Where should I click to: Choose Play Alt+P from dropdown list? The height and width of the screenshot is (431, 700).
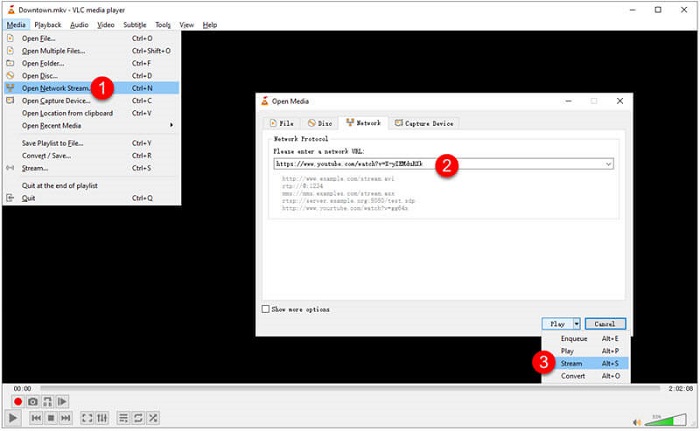pos(585,351)
